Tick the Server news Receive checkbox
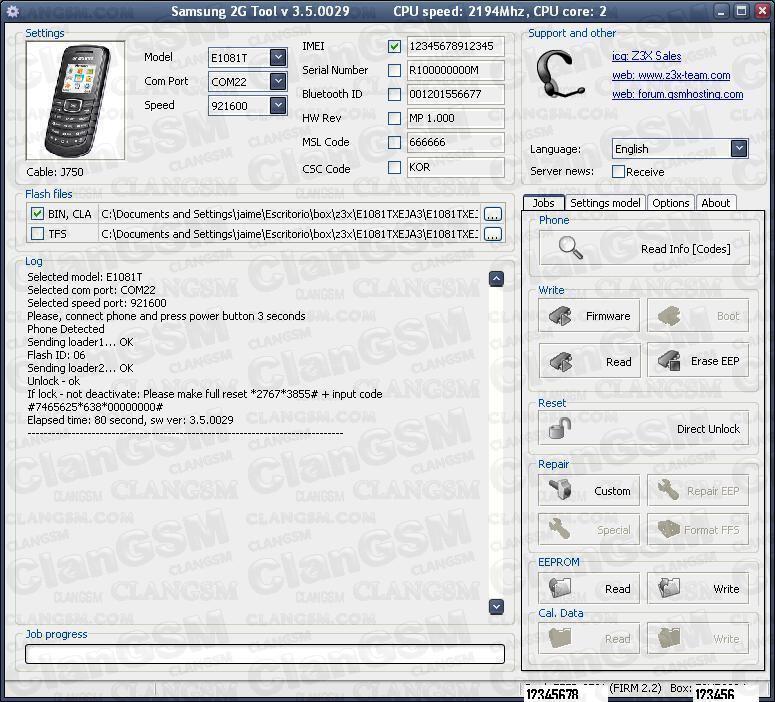775x702 pixels. 618,172
